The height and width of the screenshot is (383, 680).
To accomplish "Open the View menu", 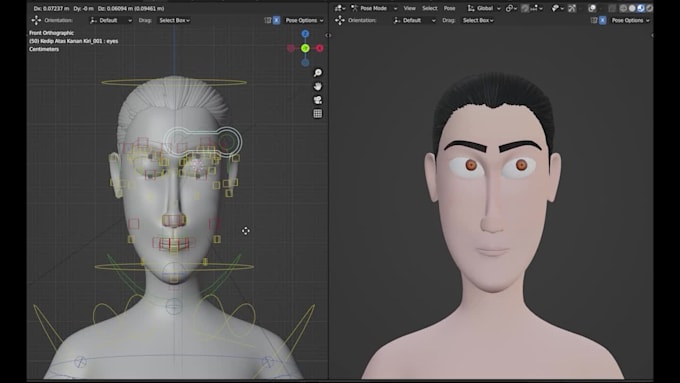I will click(409, 8).
